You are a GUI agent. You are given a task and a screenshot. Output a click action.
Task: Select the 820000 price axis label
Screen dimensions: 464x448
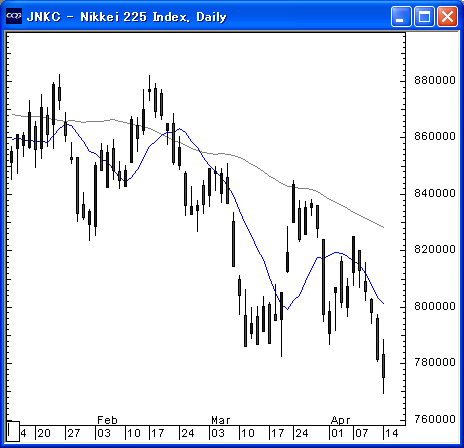(x=435, y=249)
